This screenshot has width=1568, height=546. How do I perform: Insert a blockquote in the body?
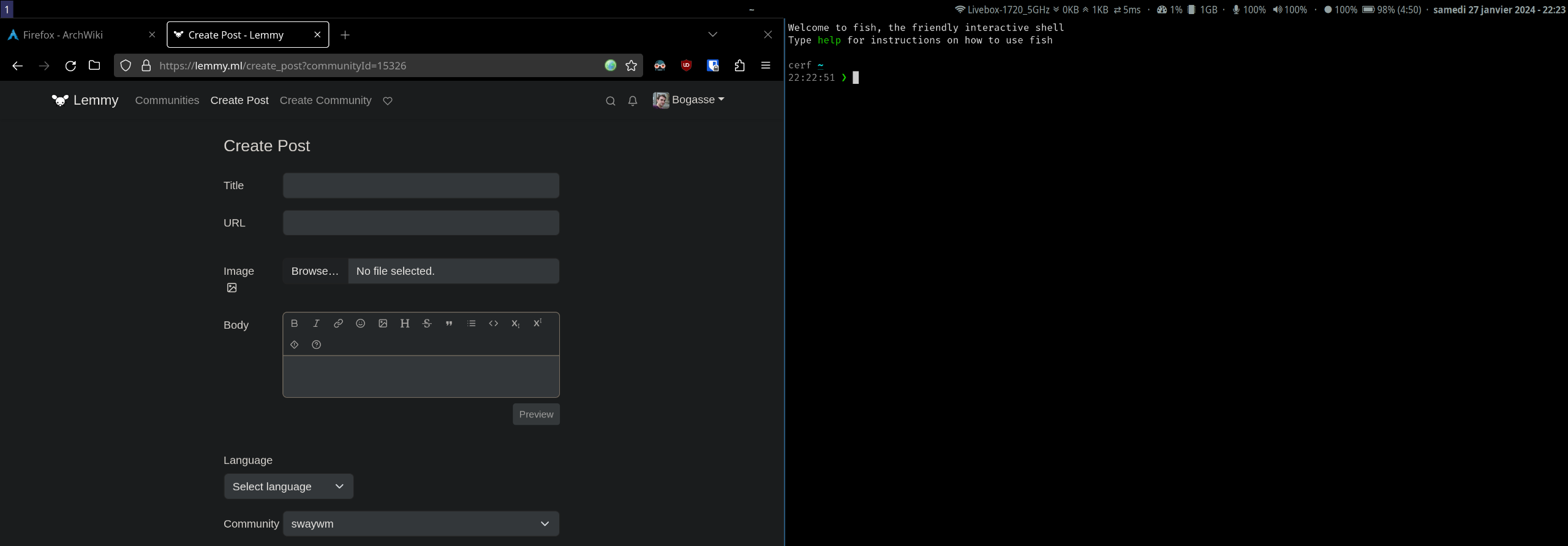pos(449,323)
